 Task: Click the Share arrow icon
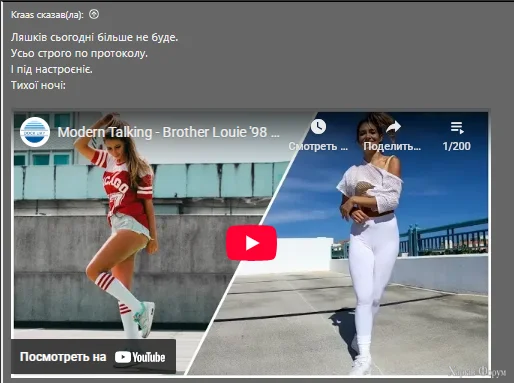click(x=392, y=127)
